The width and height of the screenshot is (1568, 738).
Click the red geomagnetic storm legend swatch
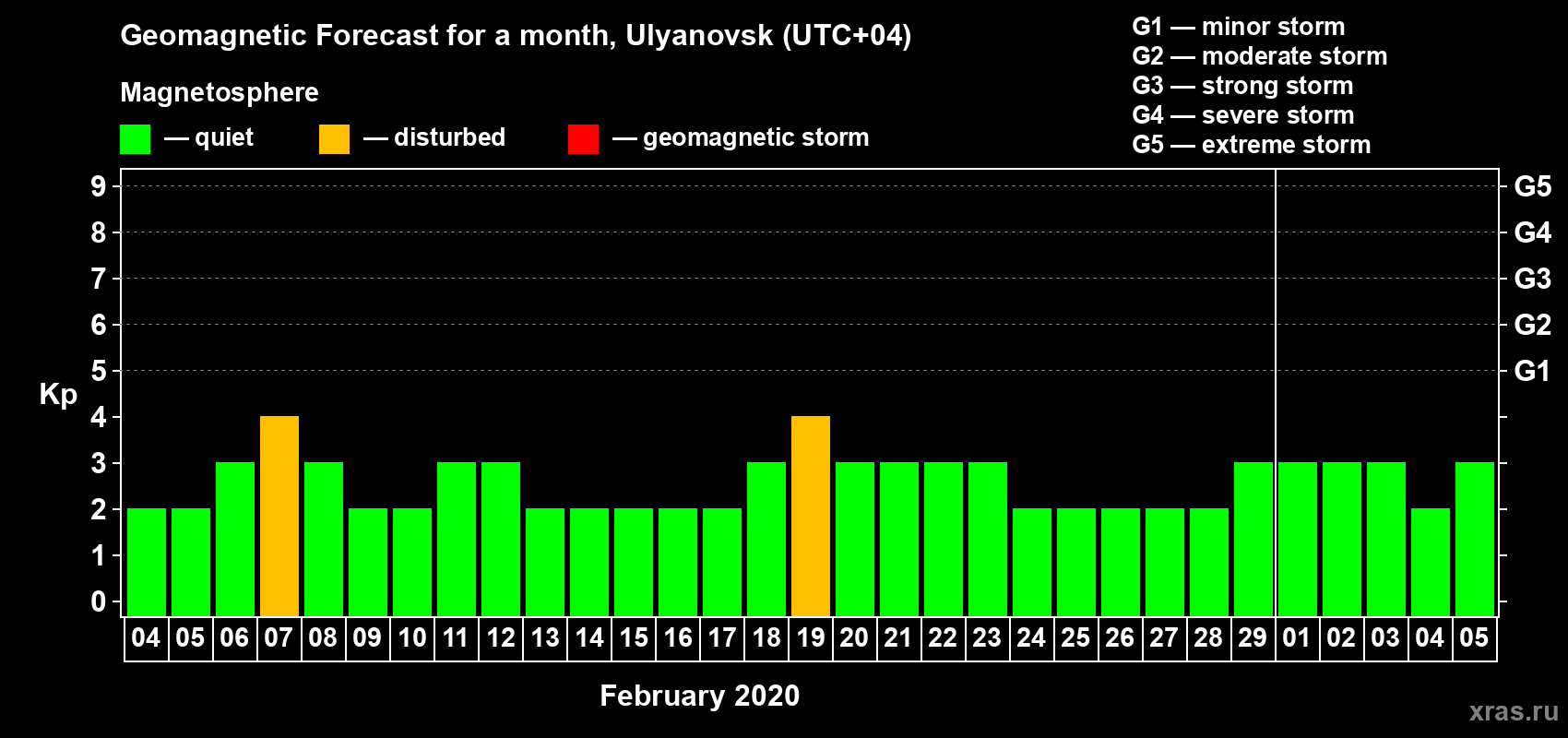coord(583,139)
